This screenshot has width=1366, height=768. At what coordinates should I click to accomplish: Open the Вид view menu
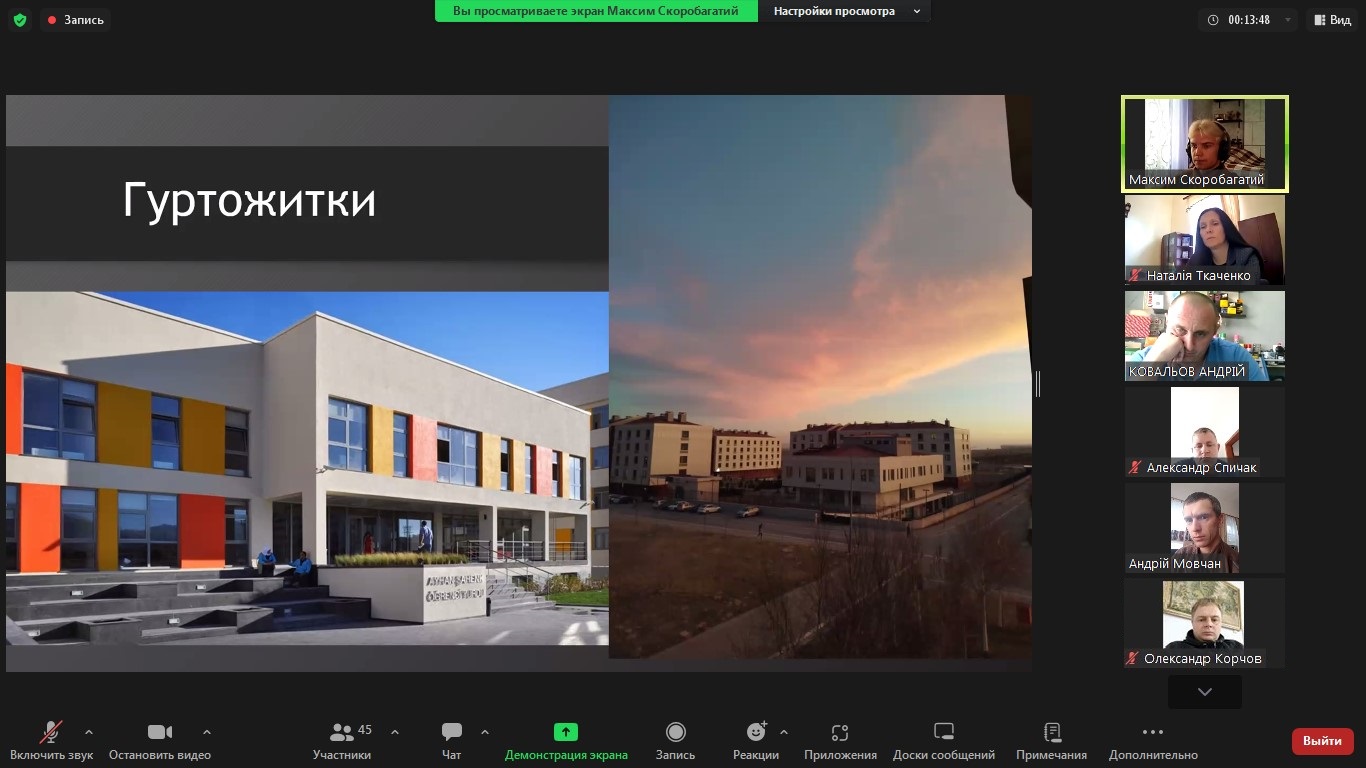tap(1331, 20)
